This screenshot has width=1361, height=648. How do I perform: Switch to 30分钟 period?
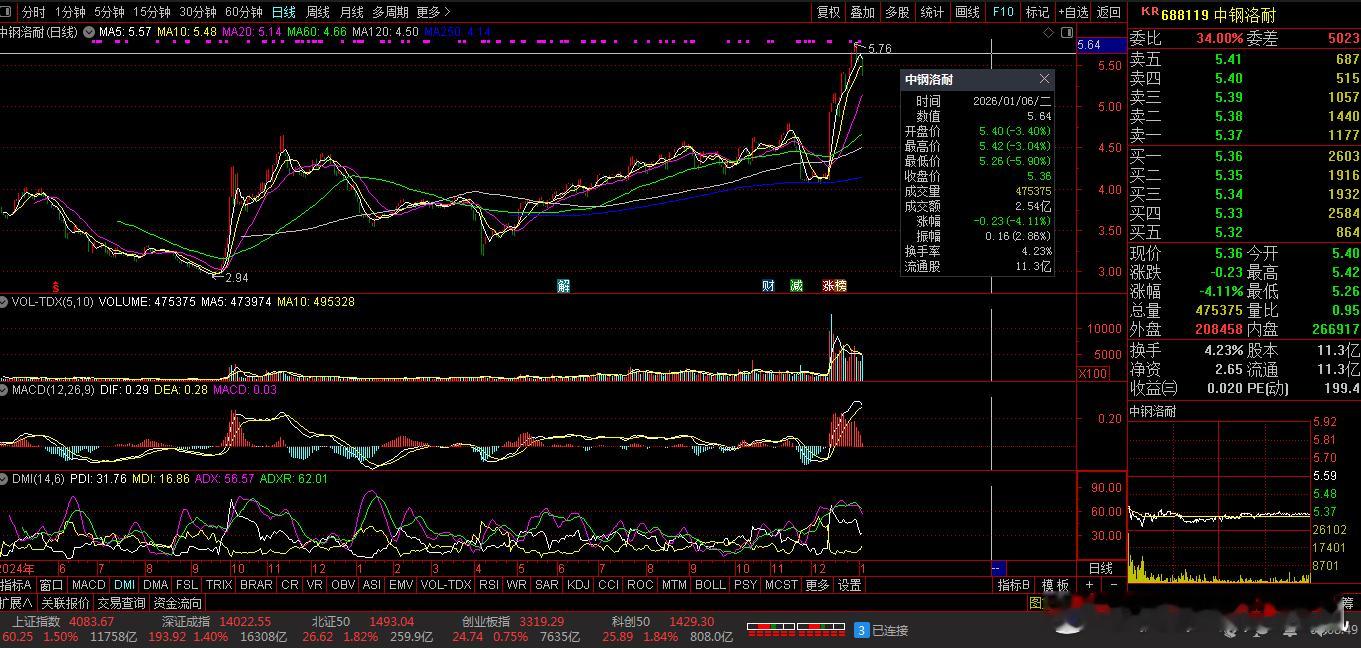point(198,12)
